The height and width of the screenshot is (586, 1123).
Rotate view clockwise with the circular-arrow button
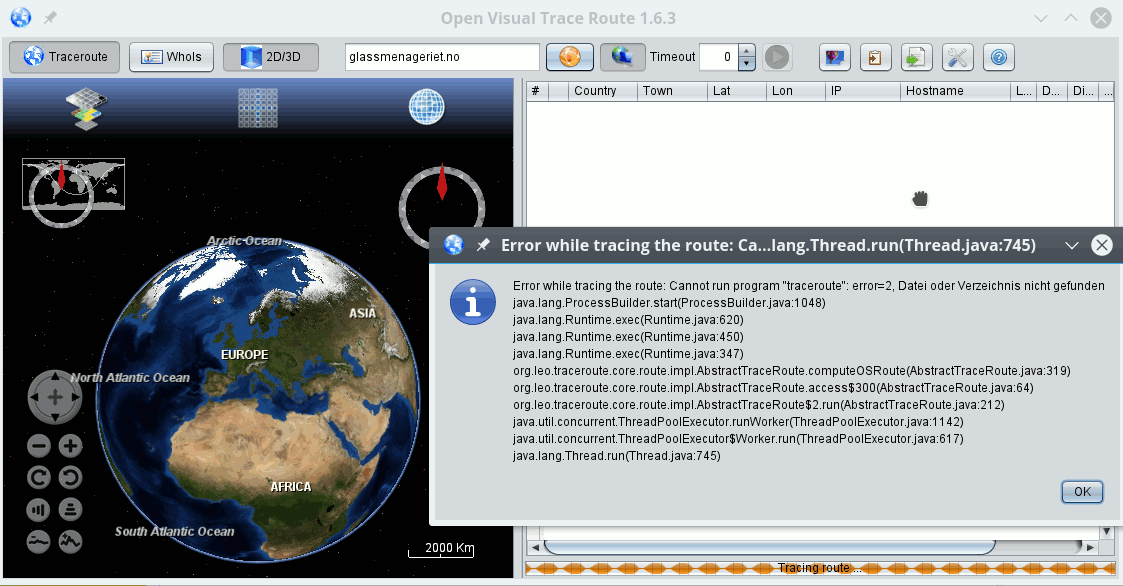click(x=39, y=478)
